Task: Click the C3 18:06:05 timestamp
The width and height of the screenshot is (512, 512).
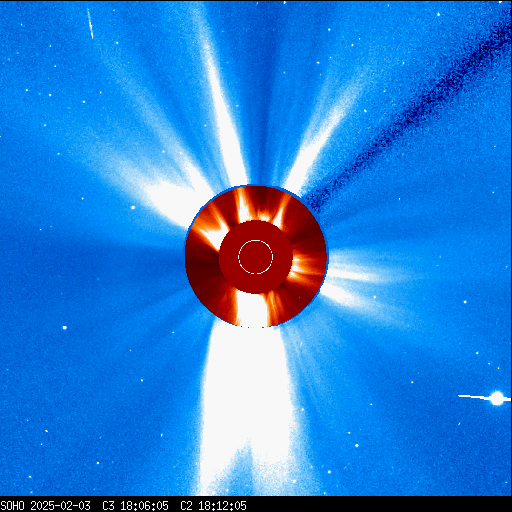Action: coord(135,506)
